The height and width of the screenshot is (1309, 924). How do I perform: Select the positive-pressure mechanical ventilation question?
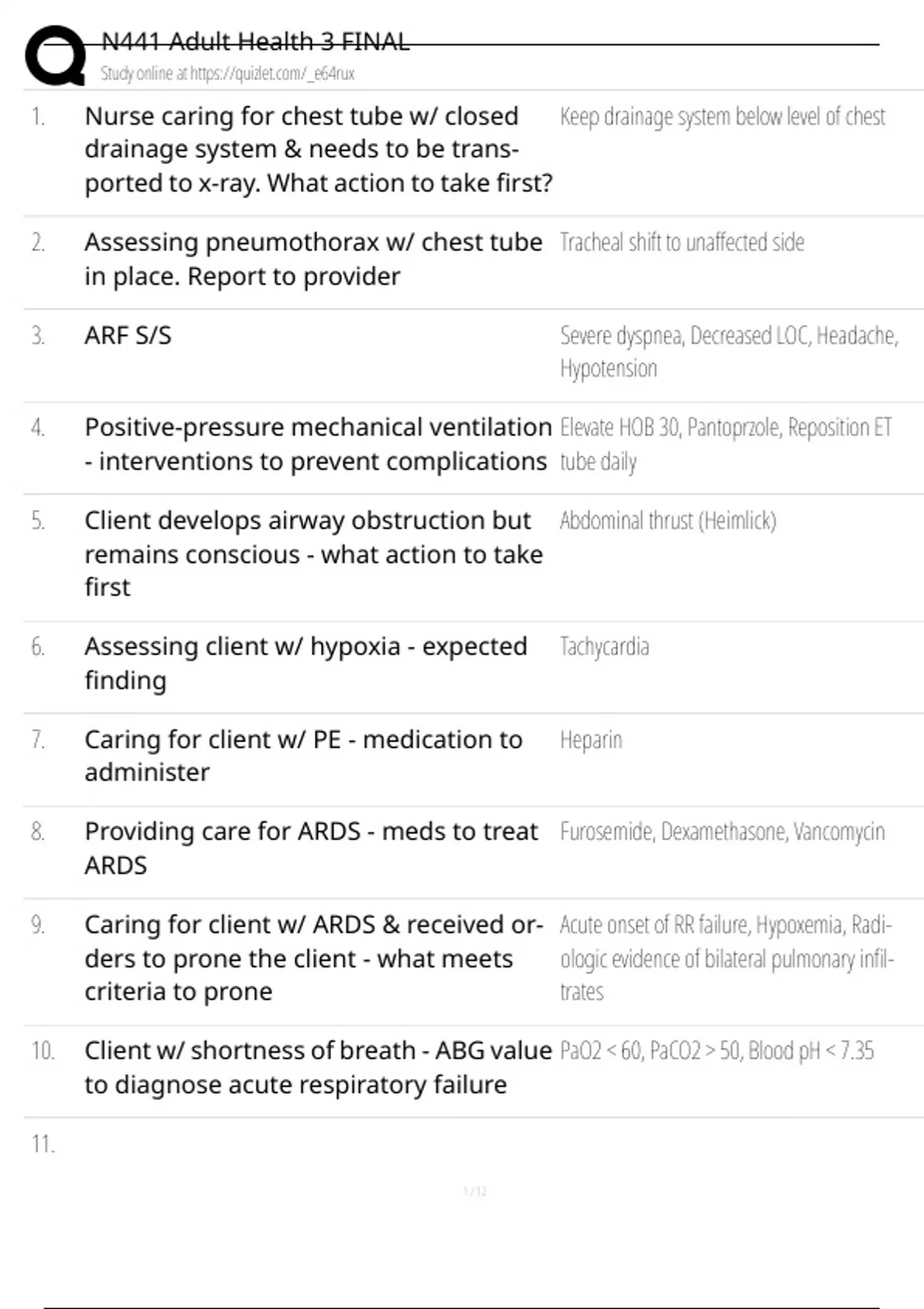coord(318,444)
